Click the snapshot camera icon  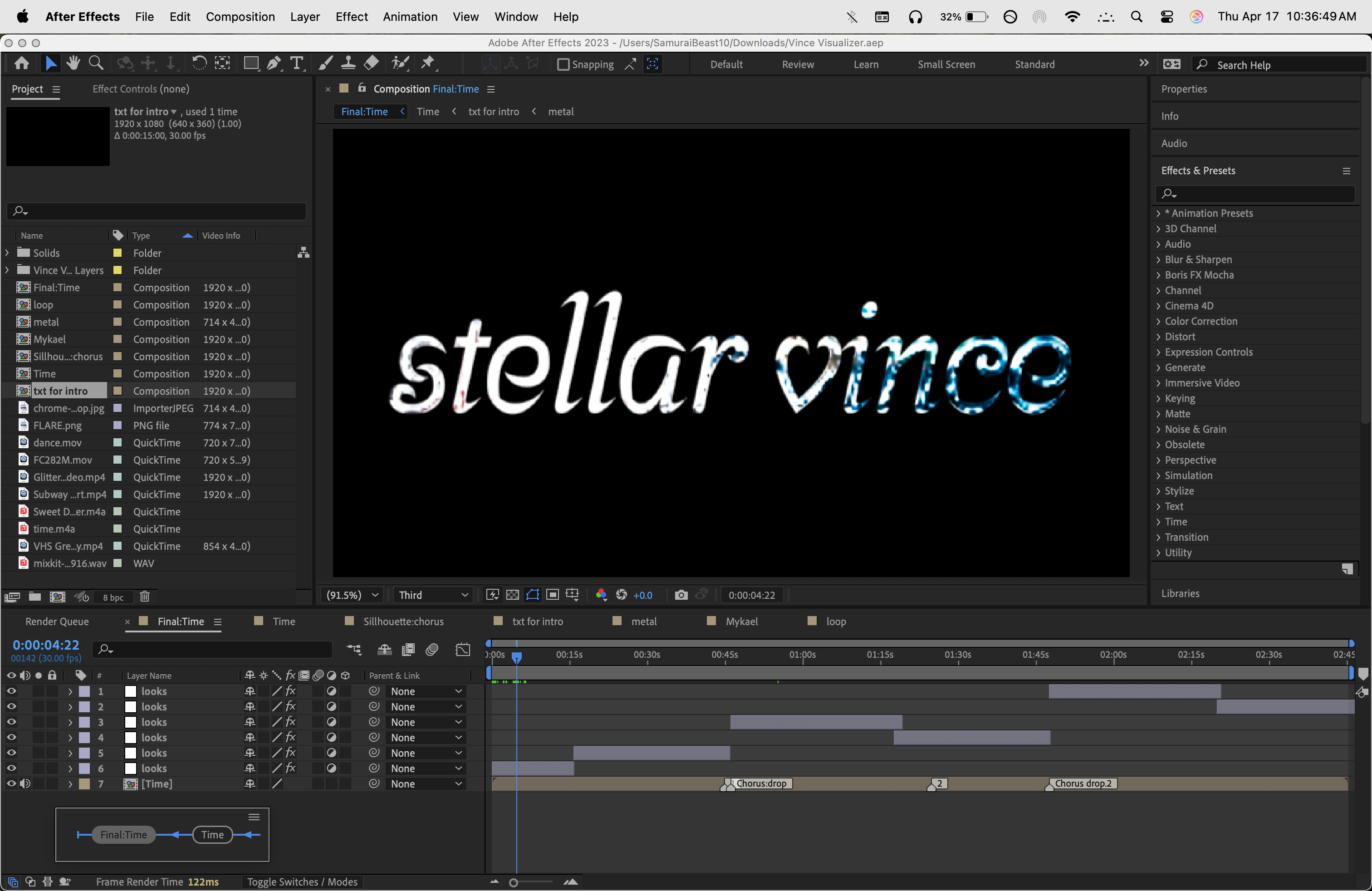pyautogui.click(x=681, y=595)
